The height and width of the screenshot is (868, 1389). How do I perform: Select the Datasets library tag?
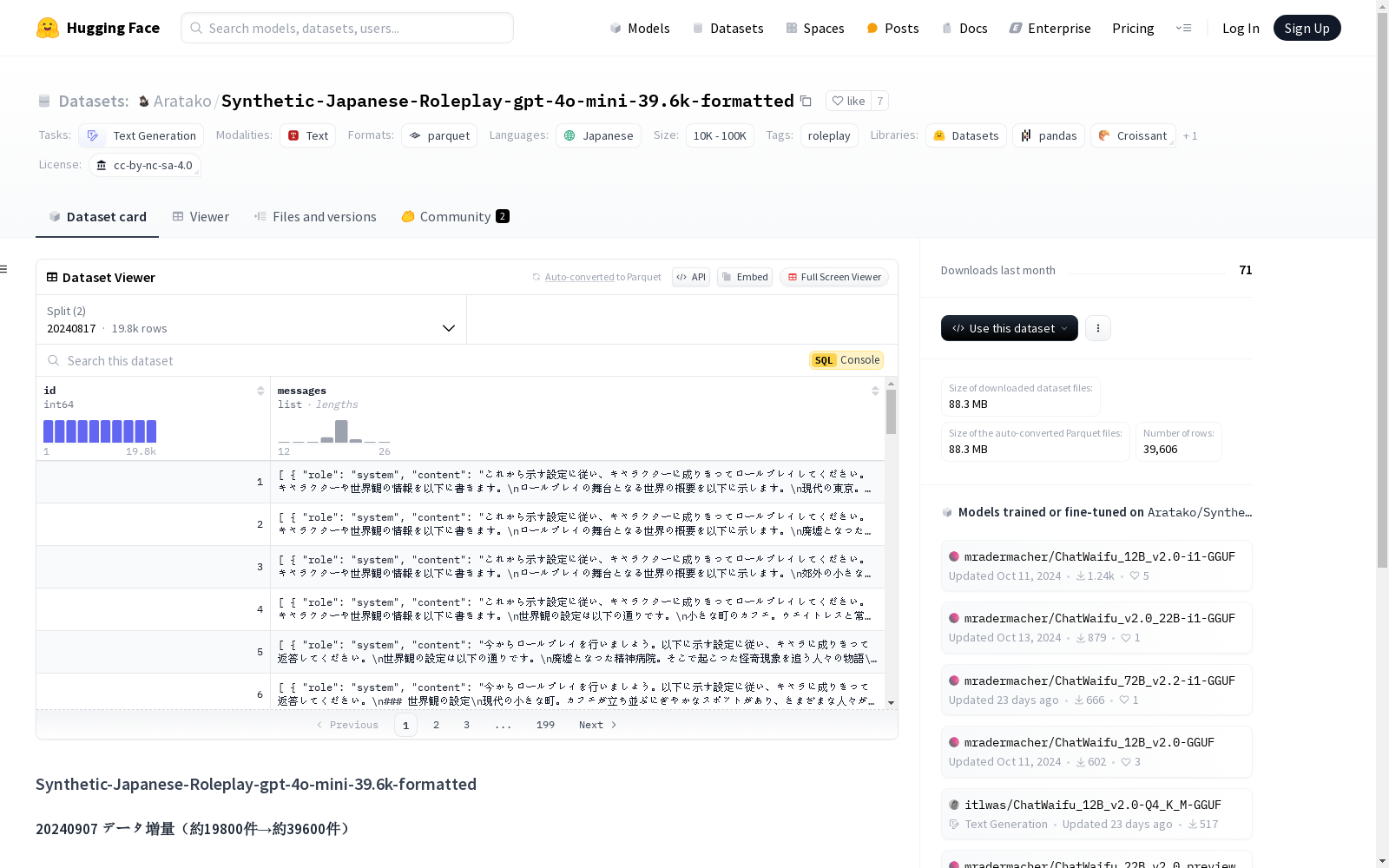coord(965,135)
